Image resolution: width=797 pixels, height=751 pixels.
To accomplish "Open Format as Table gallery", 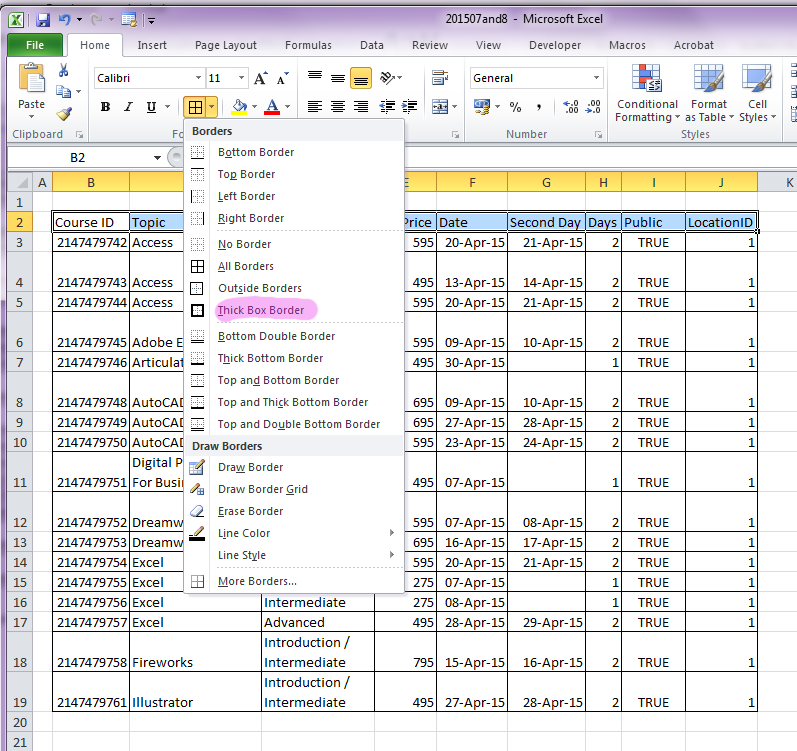I will click(709, 93).
